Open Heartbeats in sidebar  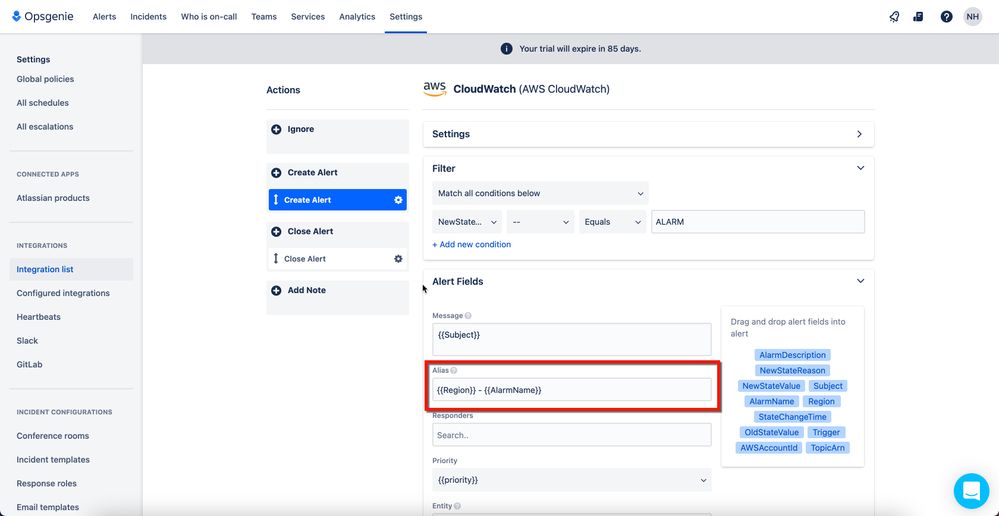tap(39, 317)
